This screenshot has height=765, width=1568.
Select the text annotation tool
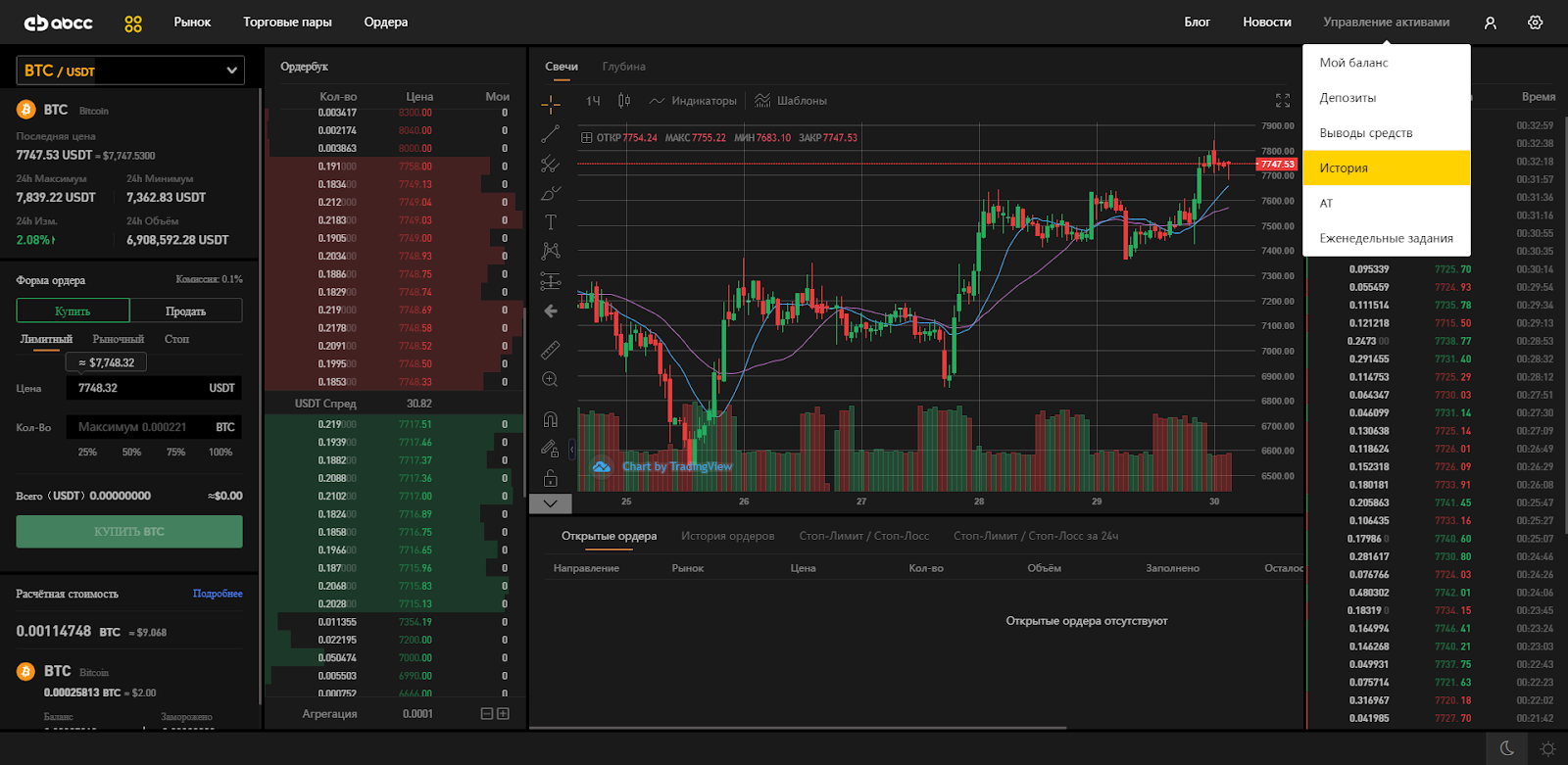[x=551, y=222]
